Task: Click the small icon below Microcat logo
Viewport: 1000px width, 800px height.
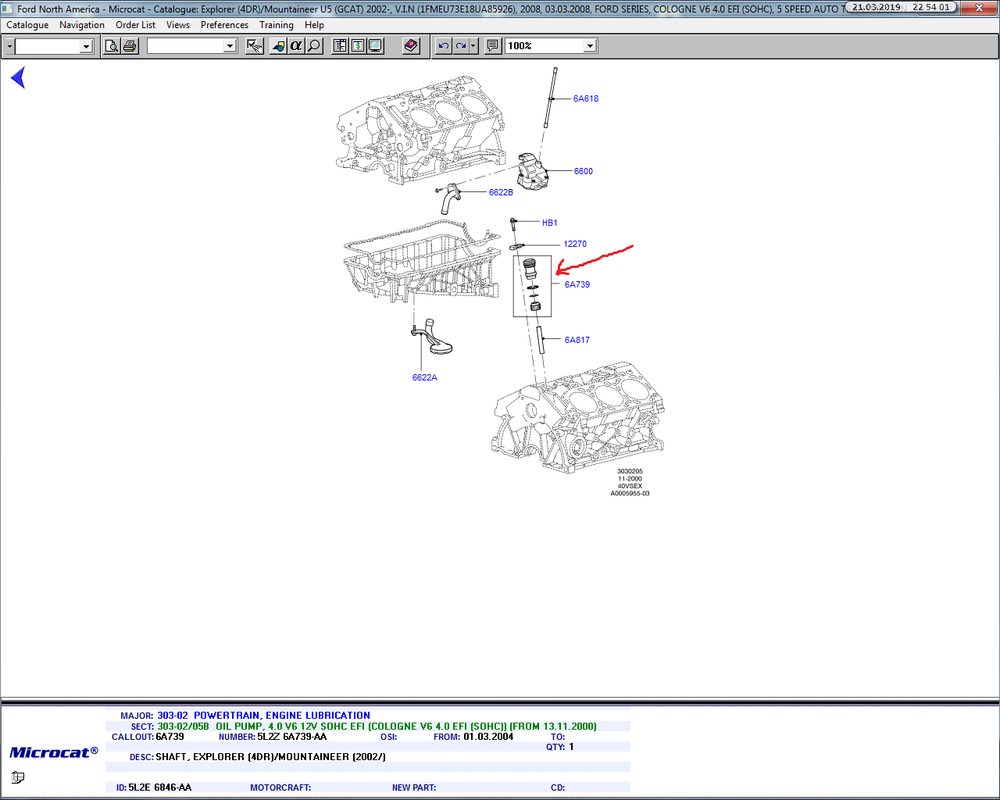Action: [18, 777]
